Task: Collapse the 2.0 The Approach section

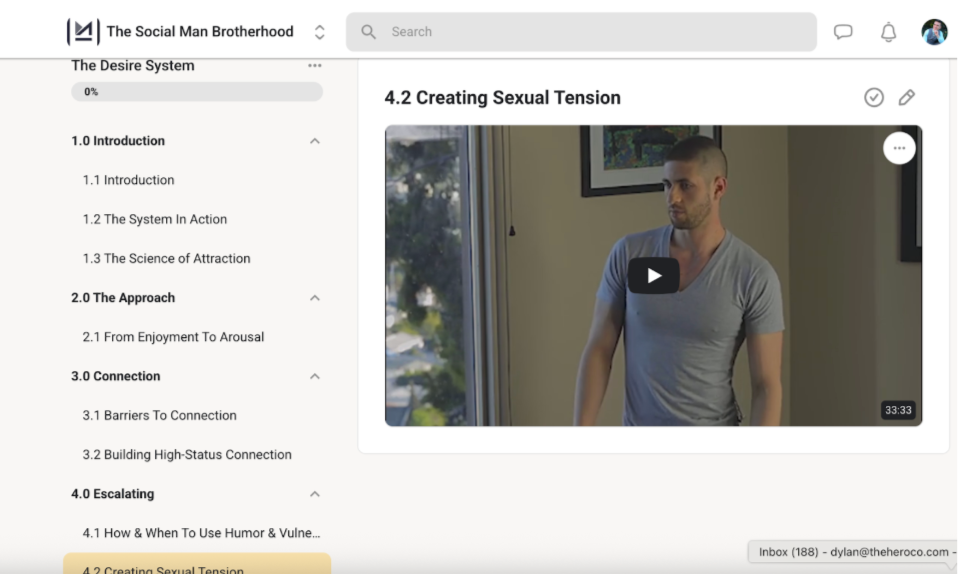Action: pyautogui.click(x=315, y=298)
